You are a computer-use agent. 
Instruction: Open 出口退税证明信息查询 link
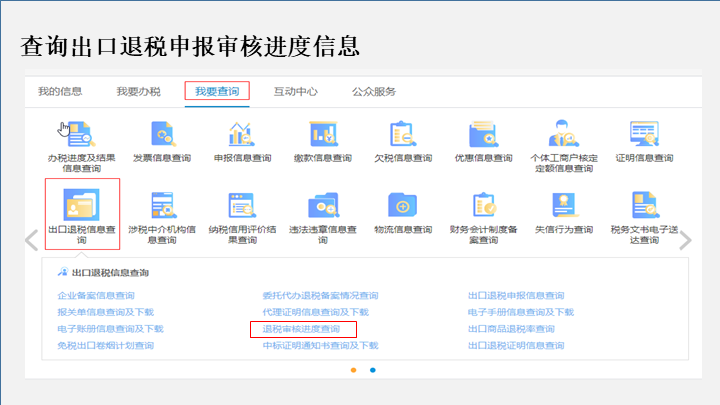coord(516,345)
